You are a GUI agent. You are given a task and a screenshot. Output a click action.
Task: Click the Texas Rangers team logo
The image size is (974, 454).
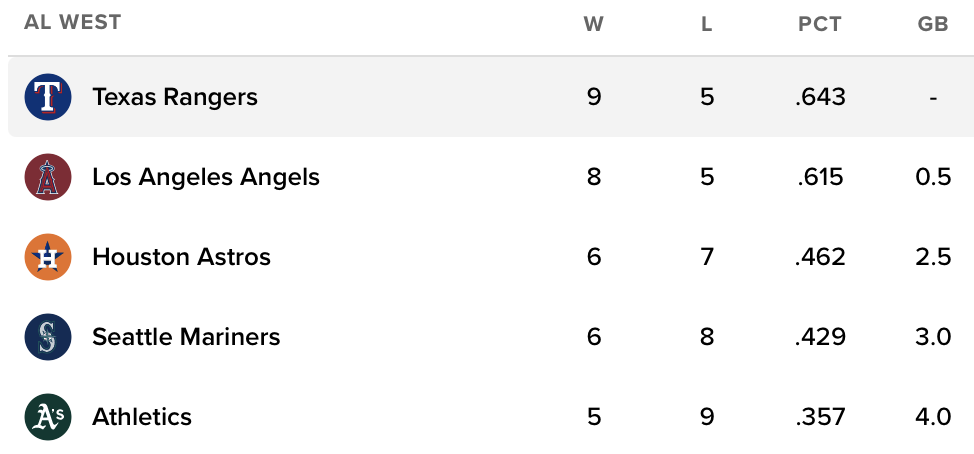[48, 97]
